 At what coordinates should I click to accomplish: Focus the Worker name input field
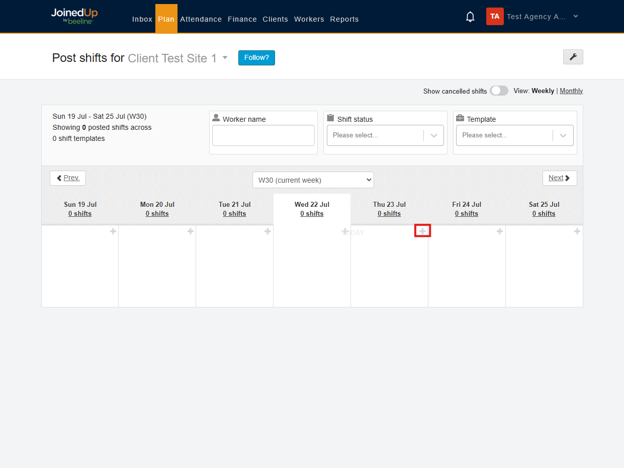pyautogui.click(x=263, y=135)
